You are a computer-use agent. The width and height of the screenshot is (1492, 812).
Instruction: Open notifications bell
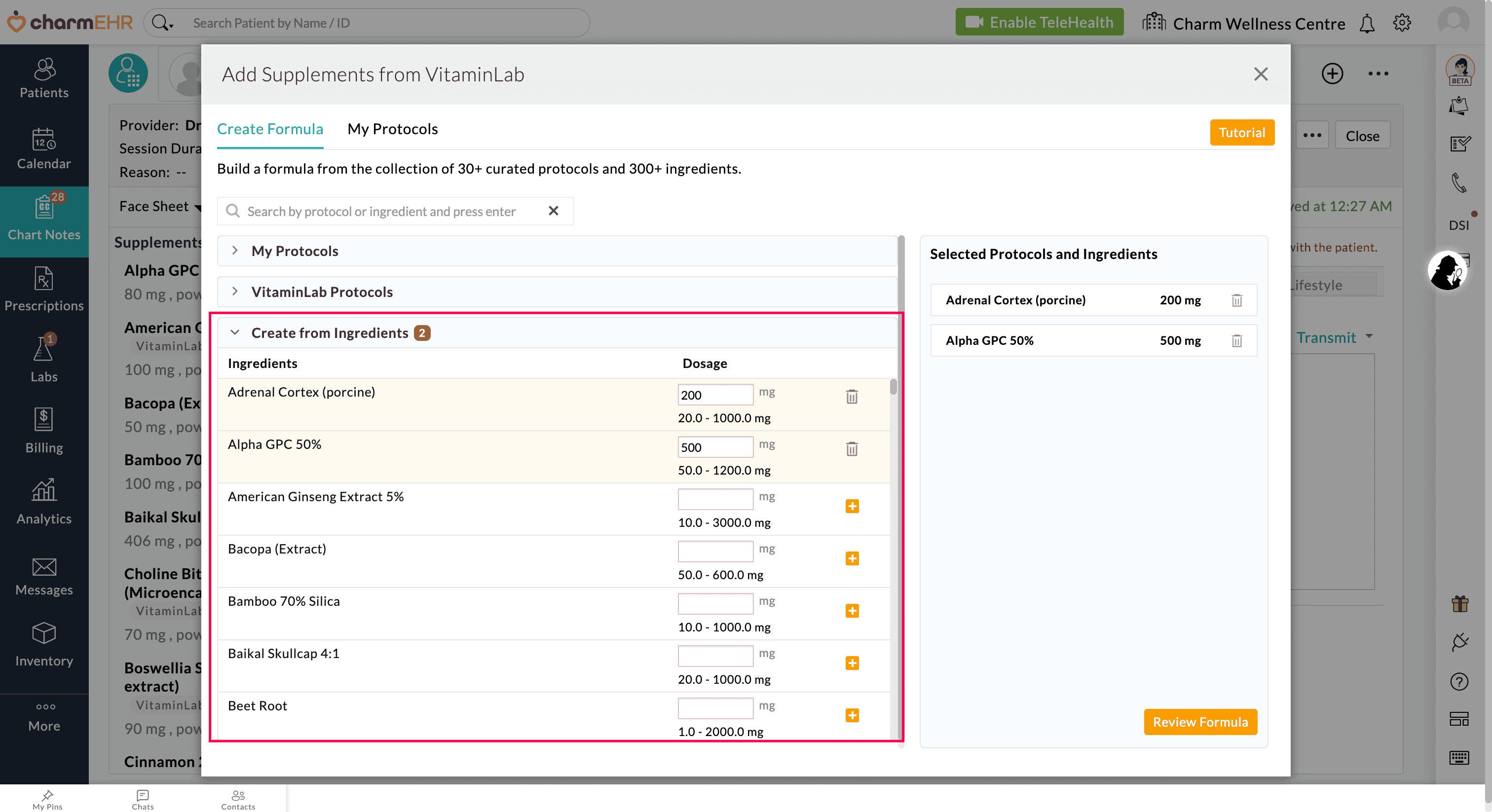(x=1367, y=23)
